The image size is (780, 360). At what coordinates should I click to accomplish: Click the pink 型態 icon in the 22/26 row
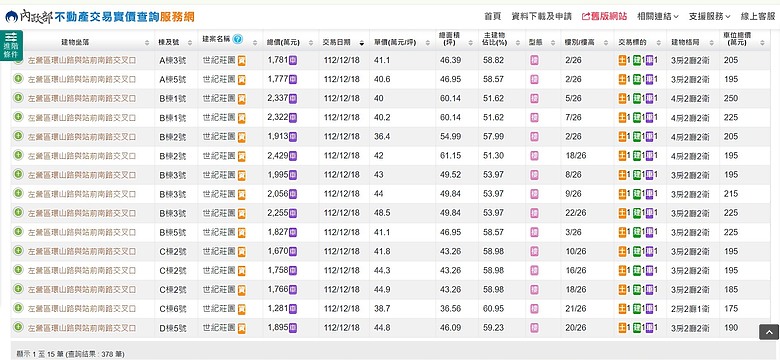[534, 213]
